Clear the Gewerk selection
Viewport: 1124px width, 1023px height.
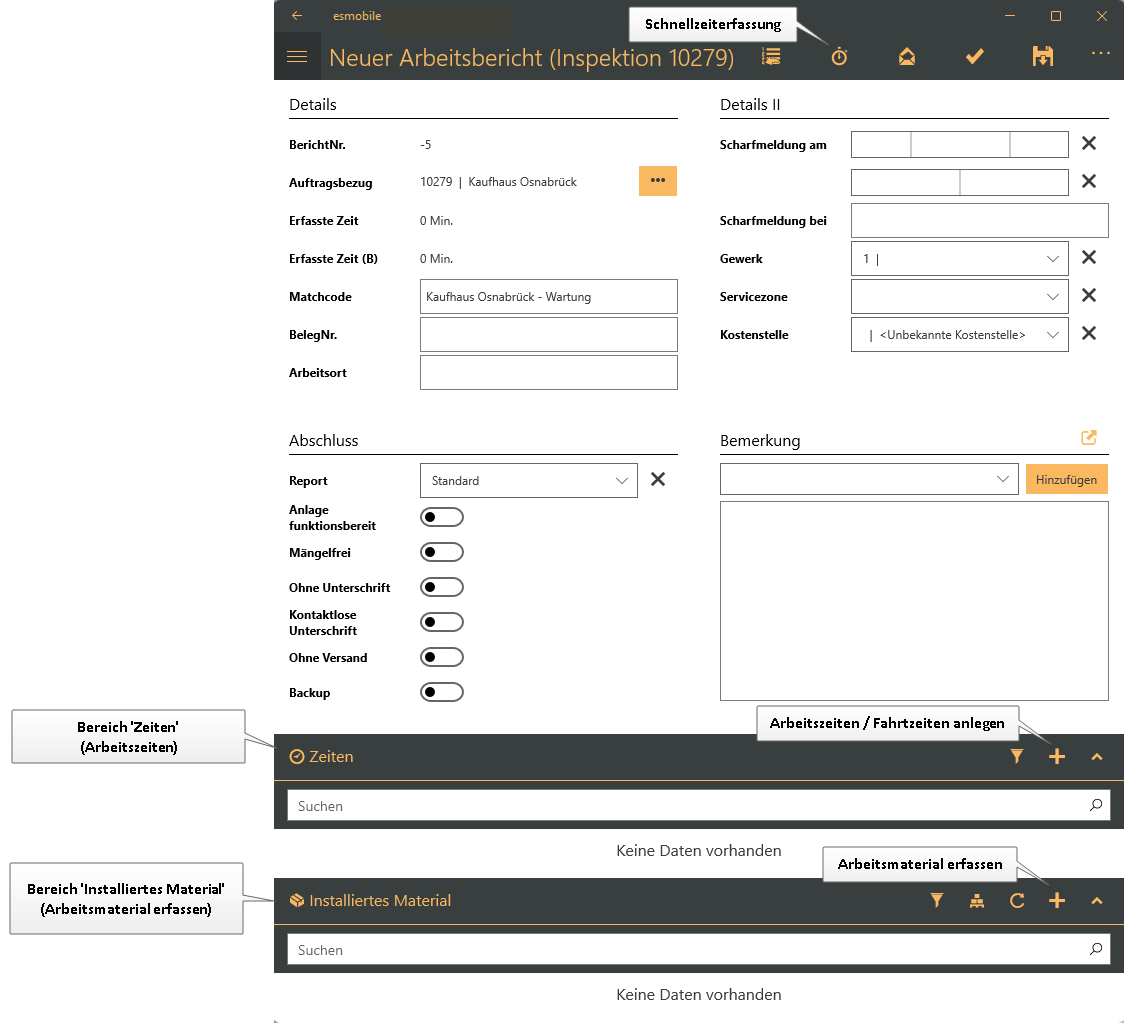pyautogui.click(x=1089, y=257)
